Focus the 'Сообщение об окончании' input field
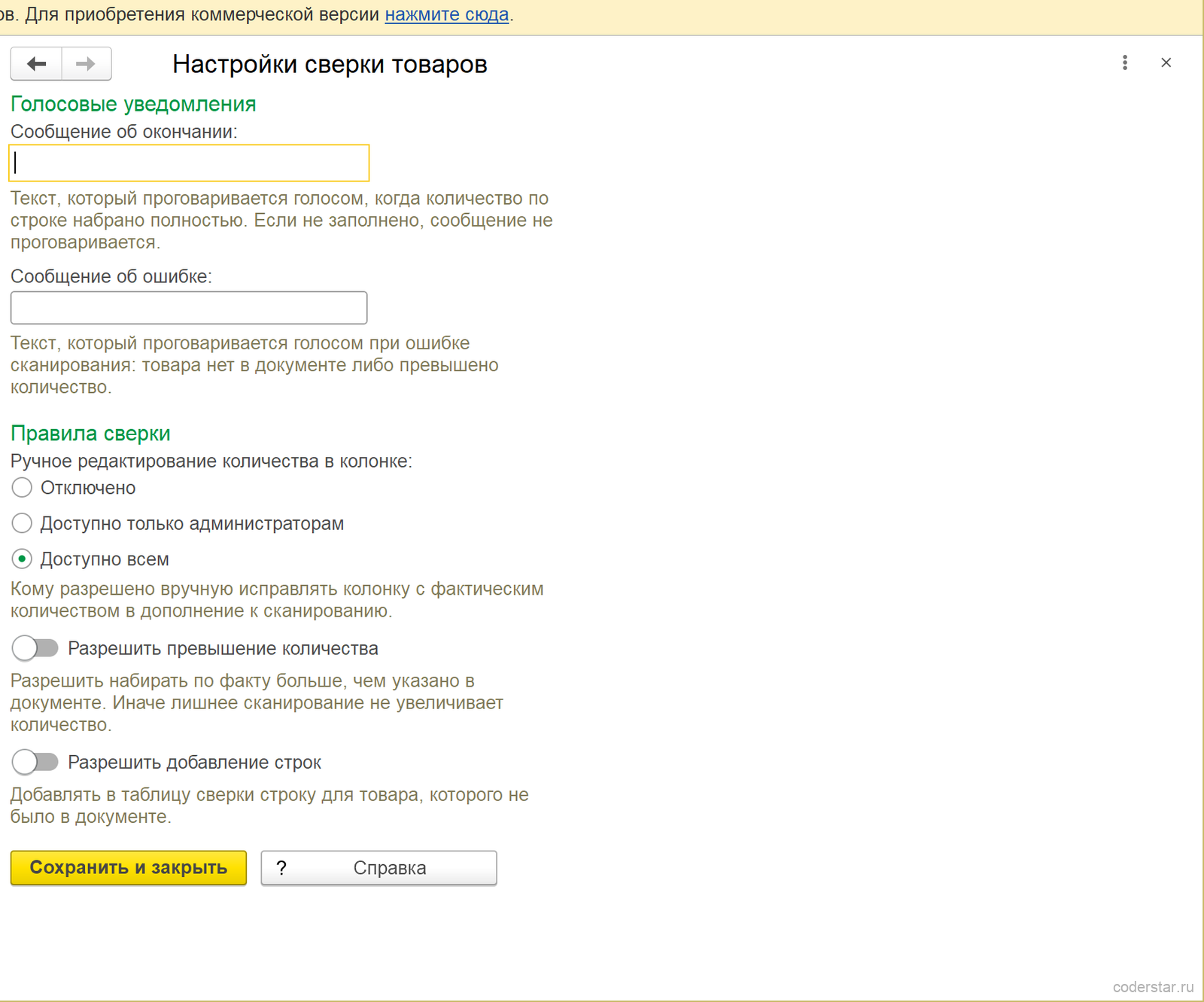This screenshot has height=1002, width=1204. click(189, 163)
